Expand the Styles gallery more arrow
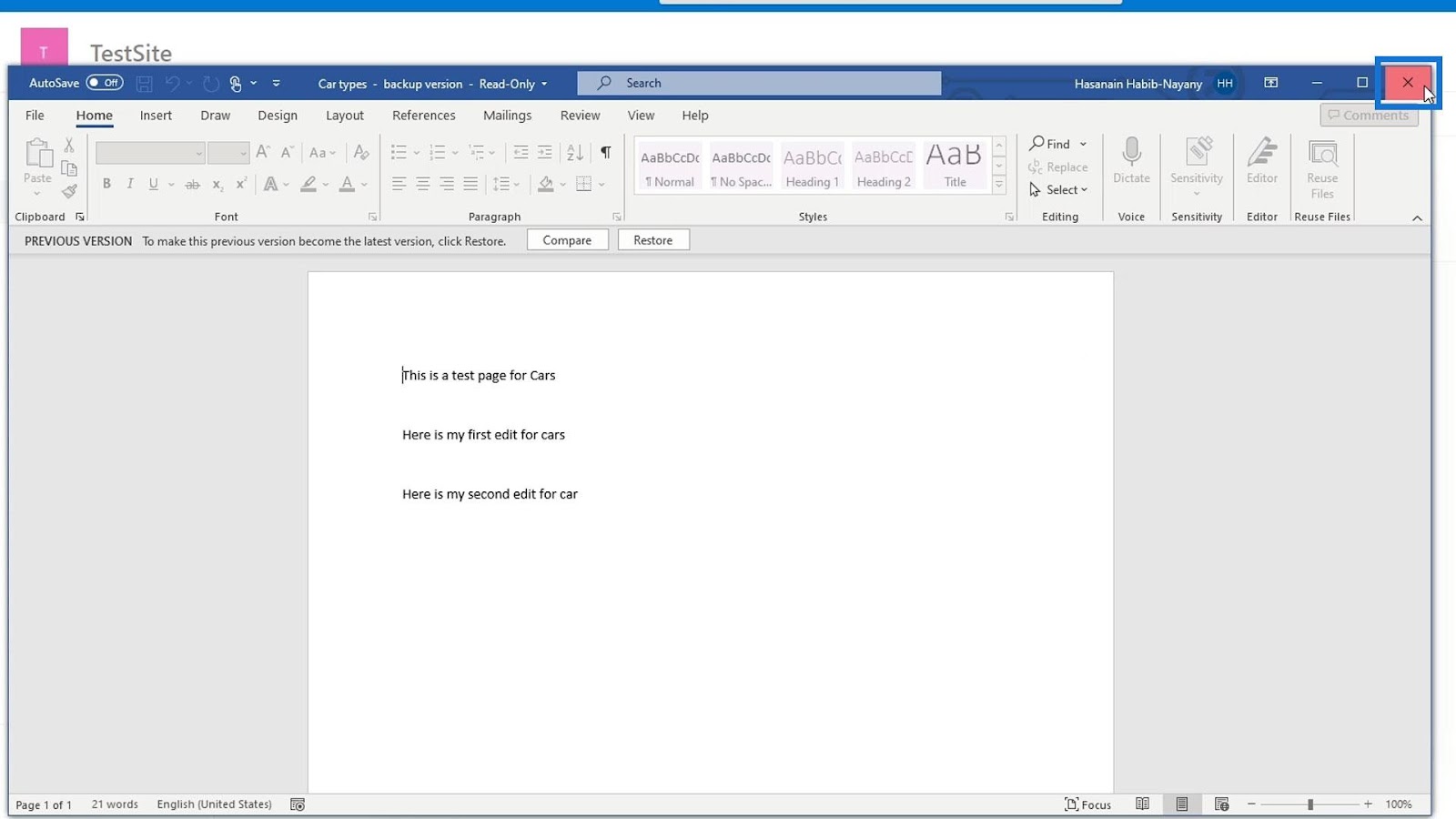The width and height of the screenshot is (1456, 819). pyautogui.click(x=999, y=185)
